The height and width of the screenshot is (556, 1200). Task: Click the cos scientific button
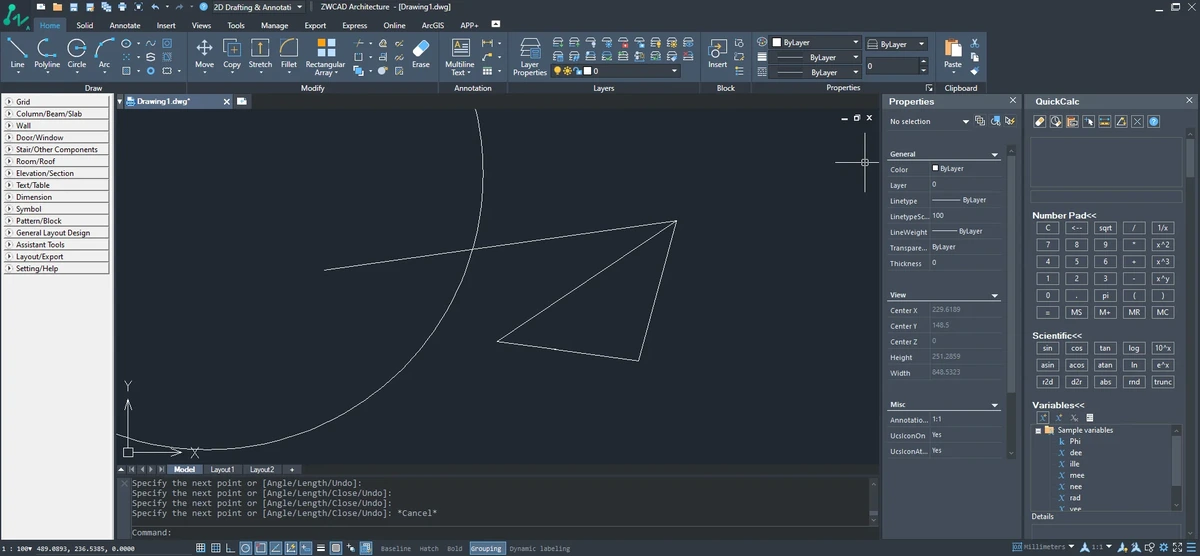tap(1076, 348)
